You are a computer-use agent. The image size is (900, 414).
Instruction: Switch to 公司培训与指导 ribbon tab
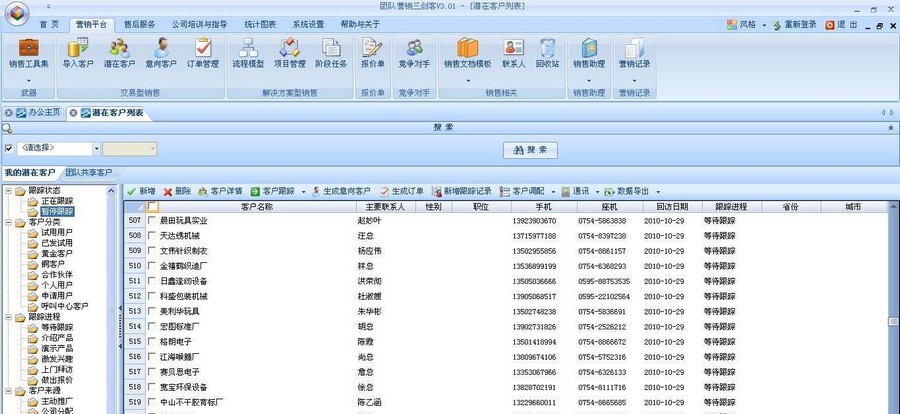coord(199,25)
